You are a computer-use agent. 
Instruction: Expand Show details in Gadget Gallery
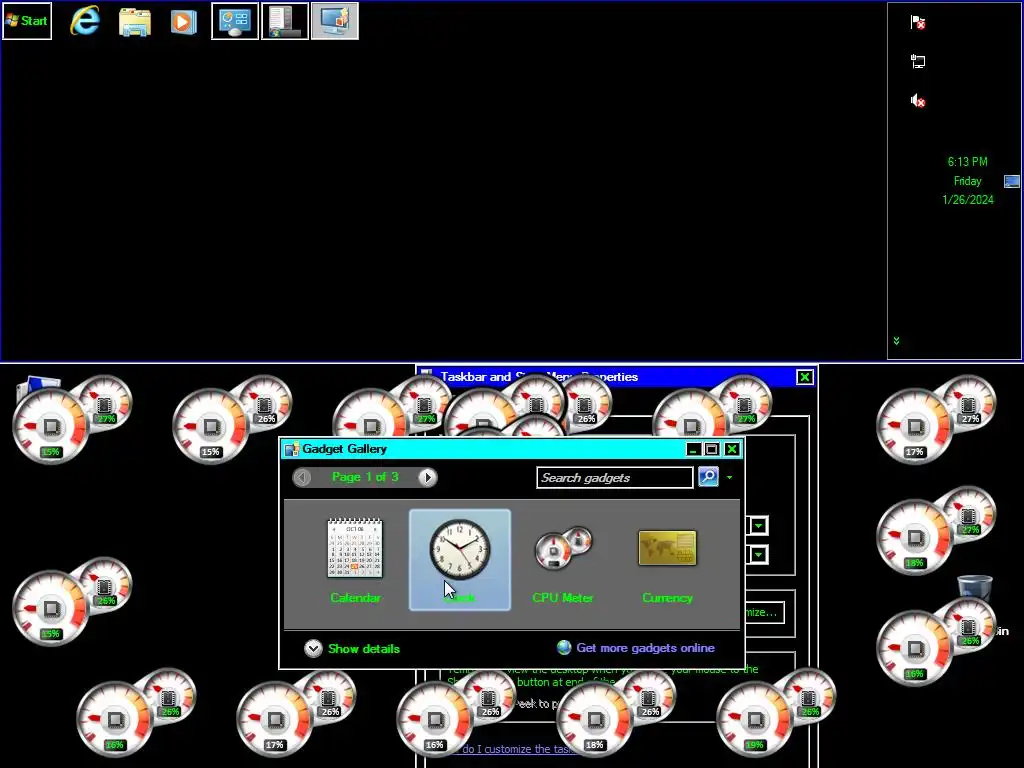coord(352,648)
